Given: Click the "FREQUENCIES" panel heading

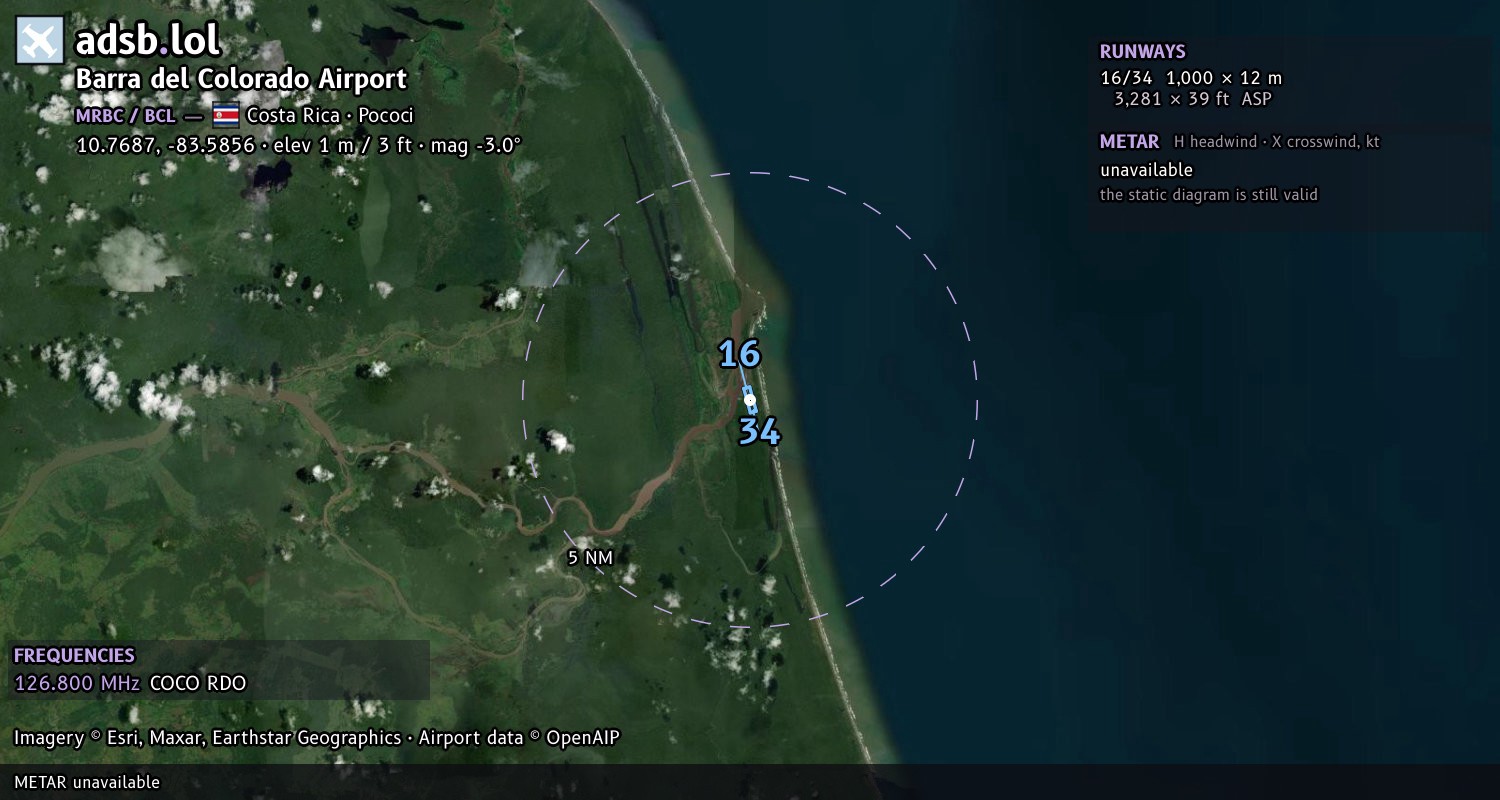Looking at the screenshot, I should (x=74, y=656).
